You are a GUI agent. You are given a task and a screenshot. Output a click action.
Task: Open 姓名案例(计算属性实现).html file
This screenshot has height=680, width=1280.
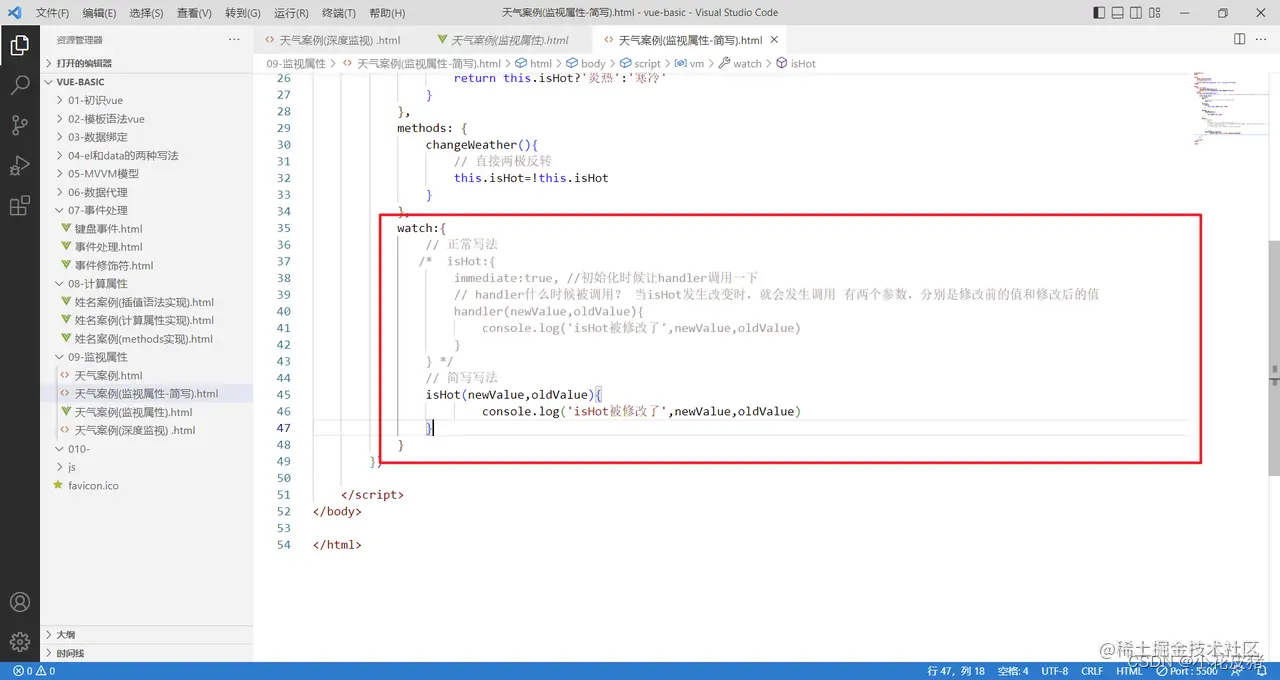146,320
